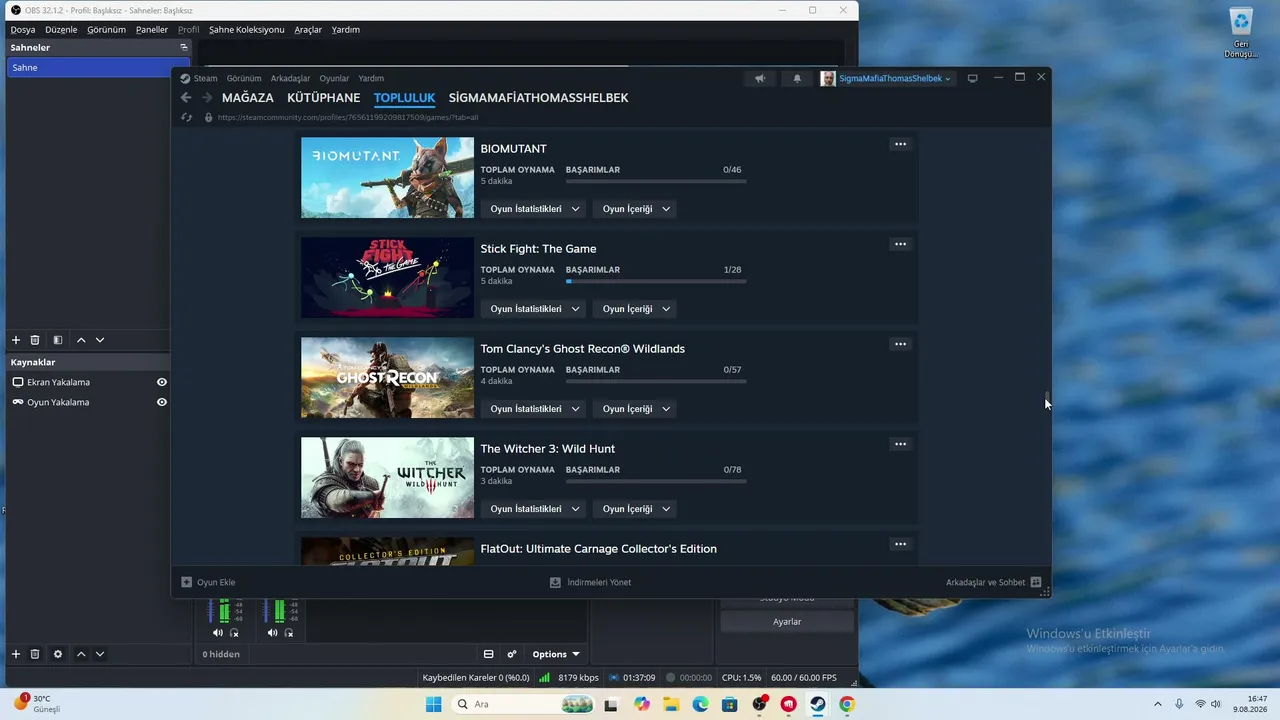Open options menu for BIOMUTANT
This screenshot has width=1280, height=720.
pos(900,144)
